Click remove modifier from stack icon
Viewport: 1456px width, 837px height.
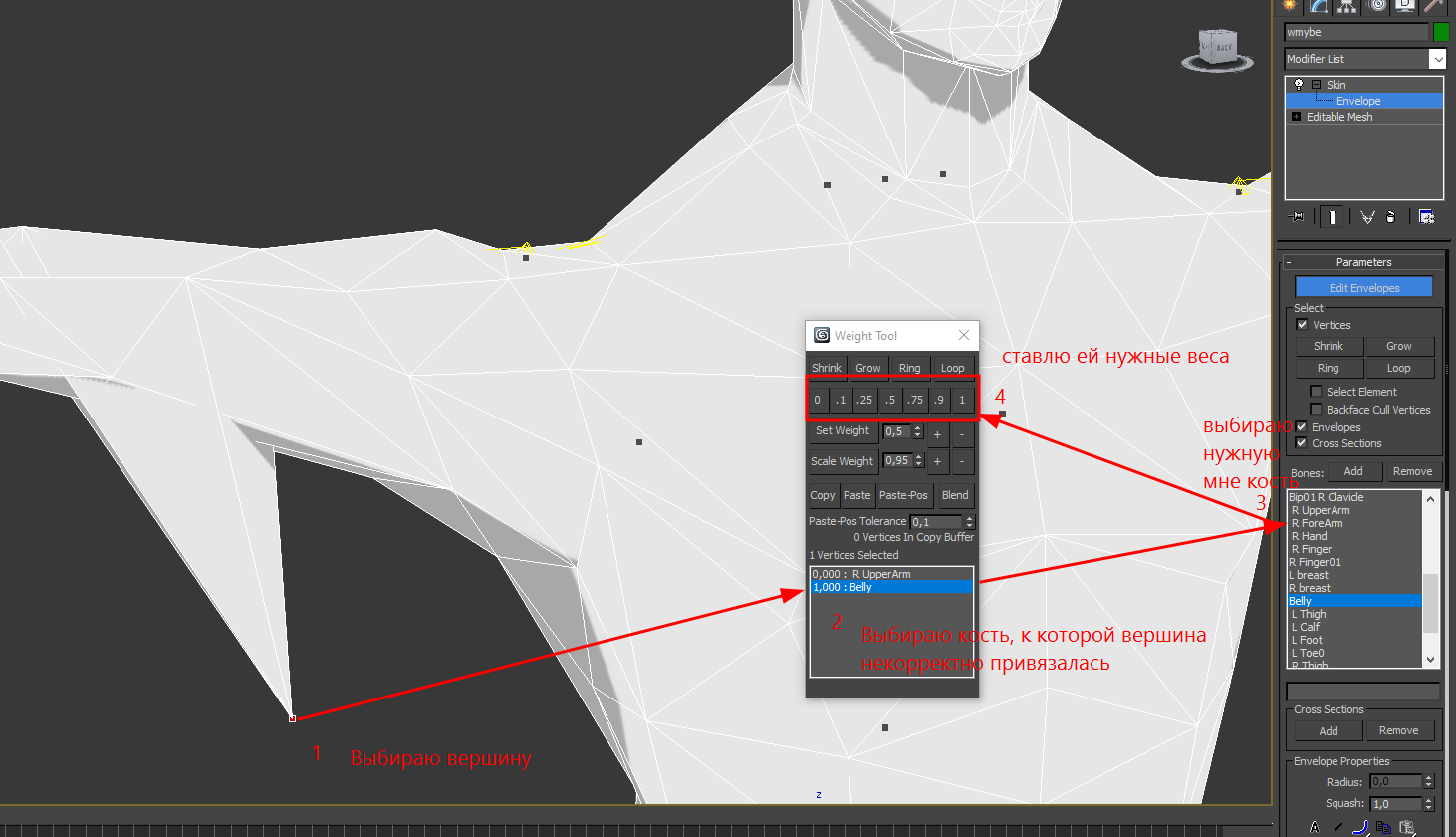pos(1391,216)
